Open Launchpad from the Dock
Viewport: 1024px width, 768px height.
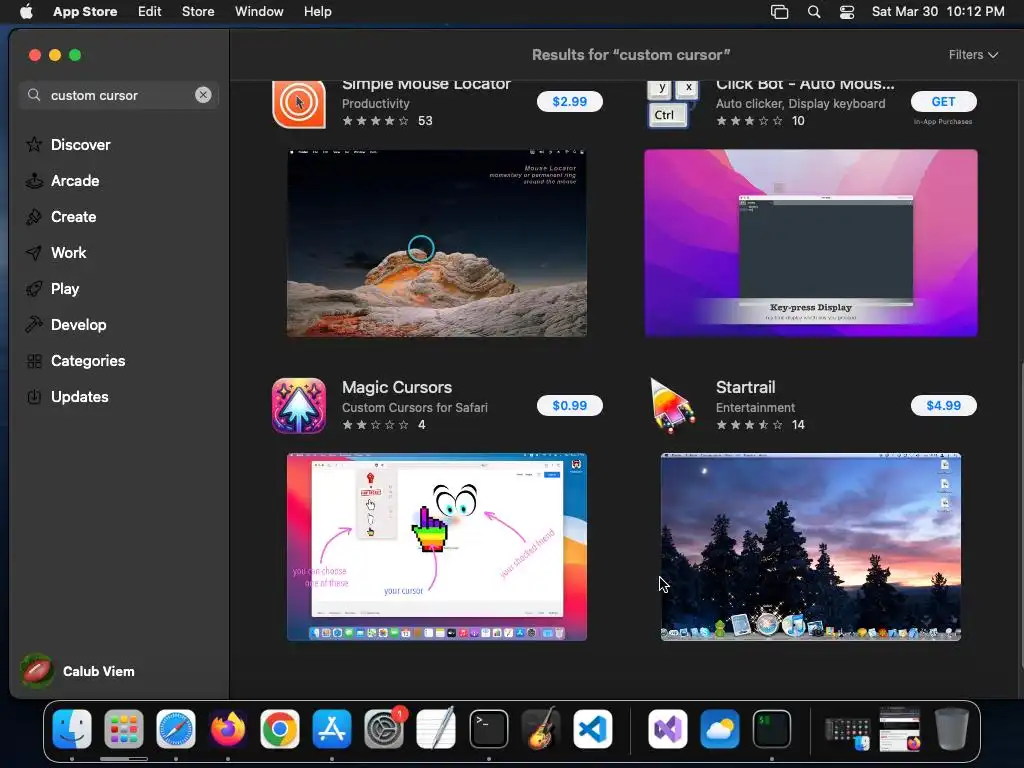point(123,729)
